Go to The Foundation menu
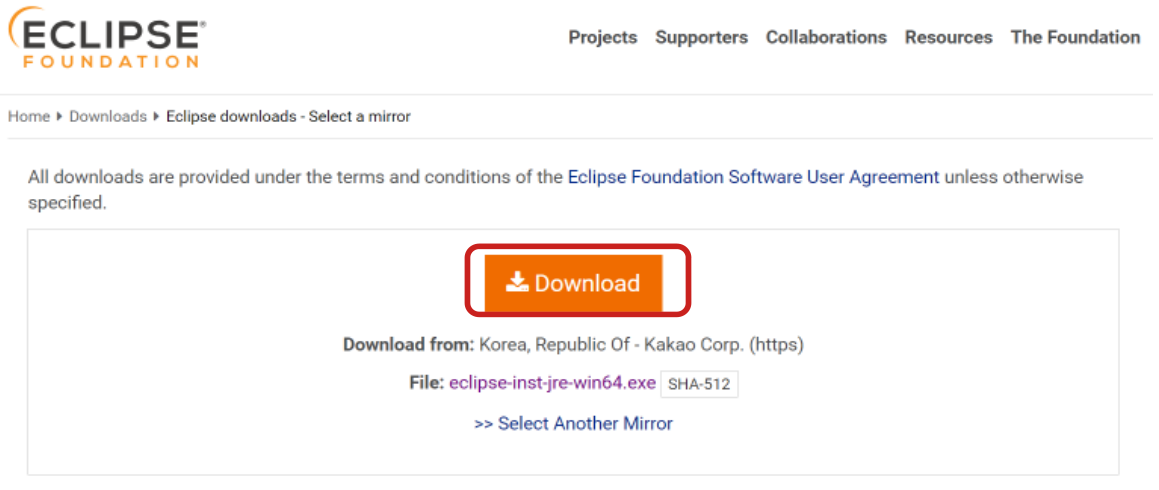1159x490 pixels. 1075,37
